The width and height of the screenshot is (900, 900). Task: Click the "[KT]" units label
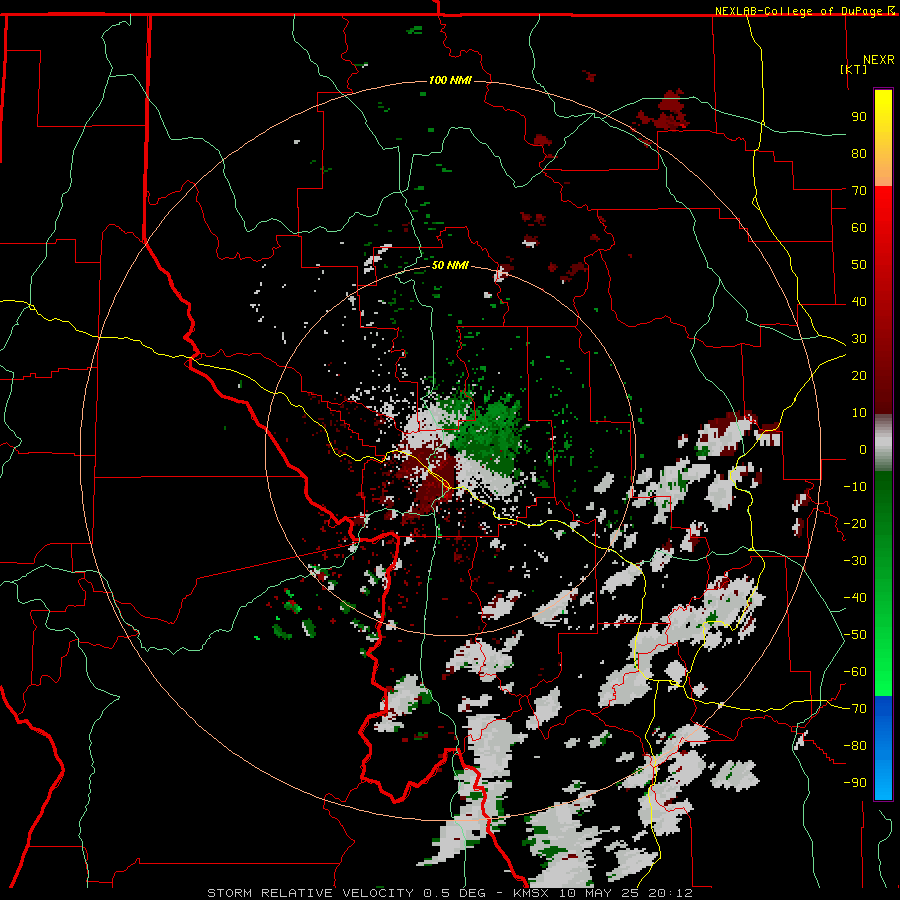coord(853,69)
